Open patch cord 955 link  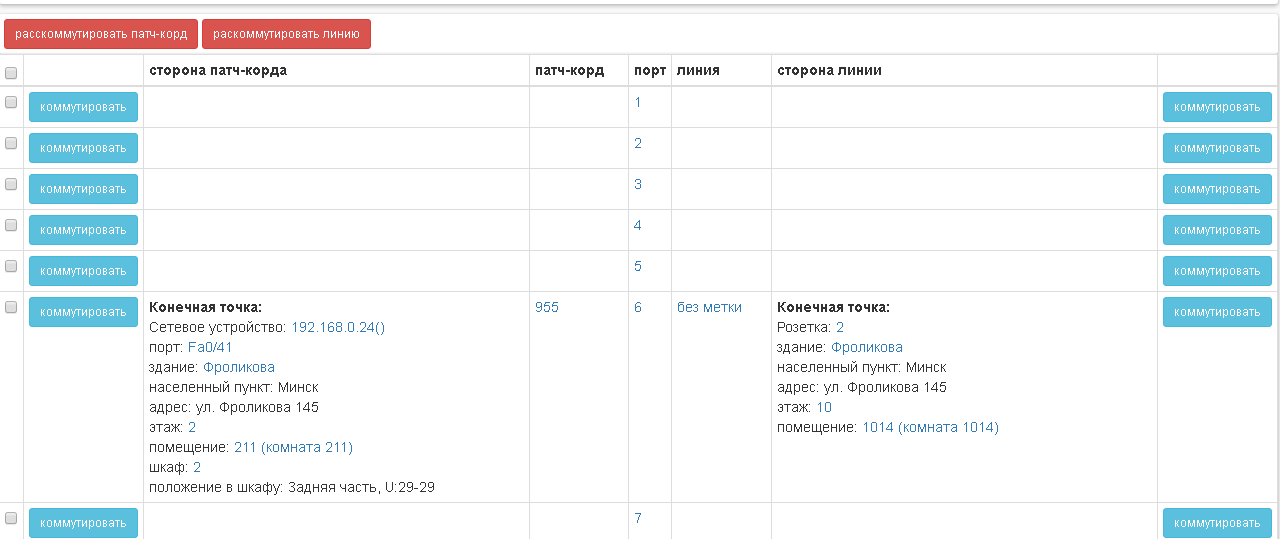547,307
